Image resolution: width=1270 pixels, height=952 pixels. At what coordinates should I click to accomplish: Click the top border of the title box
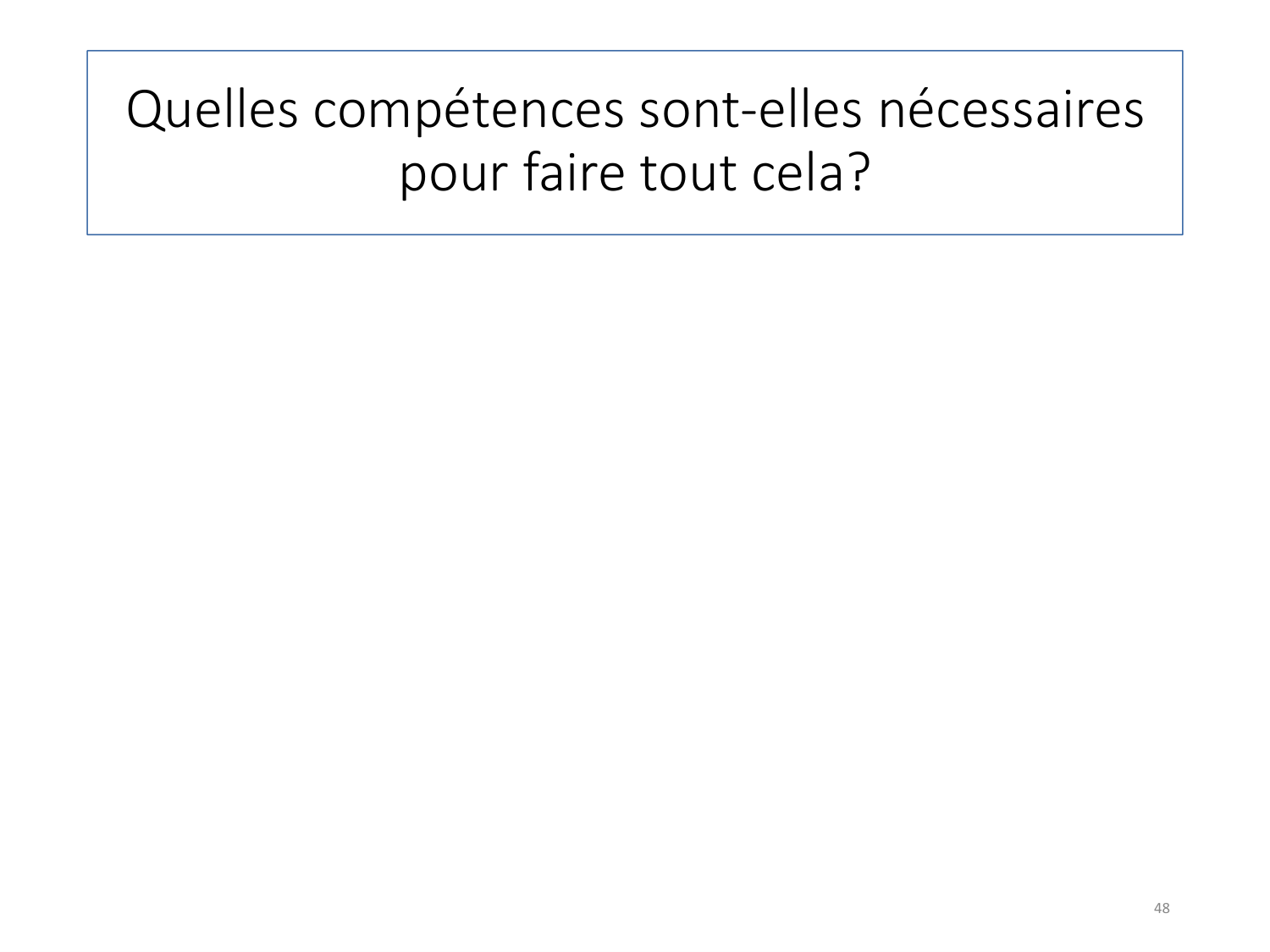[x=635, y=52]
